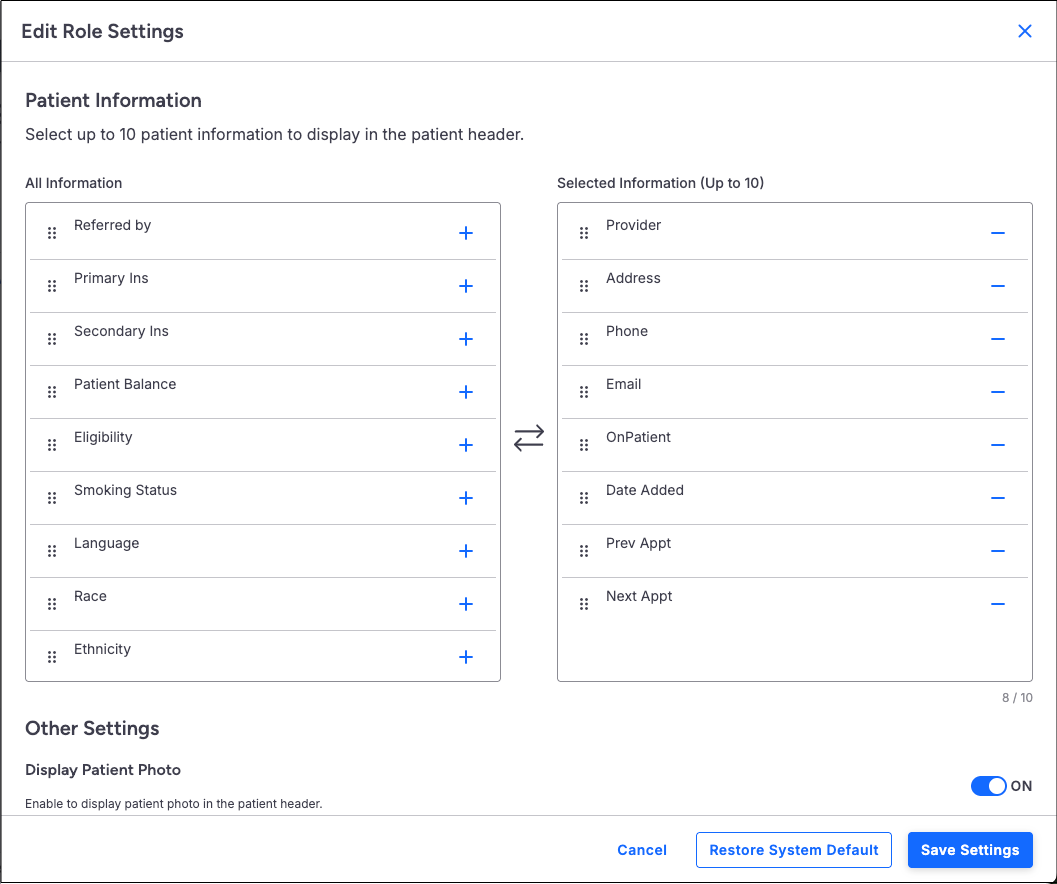Turn off Display Patient Photo toggle
This screenshot has width=1057, height=884.
989,786
